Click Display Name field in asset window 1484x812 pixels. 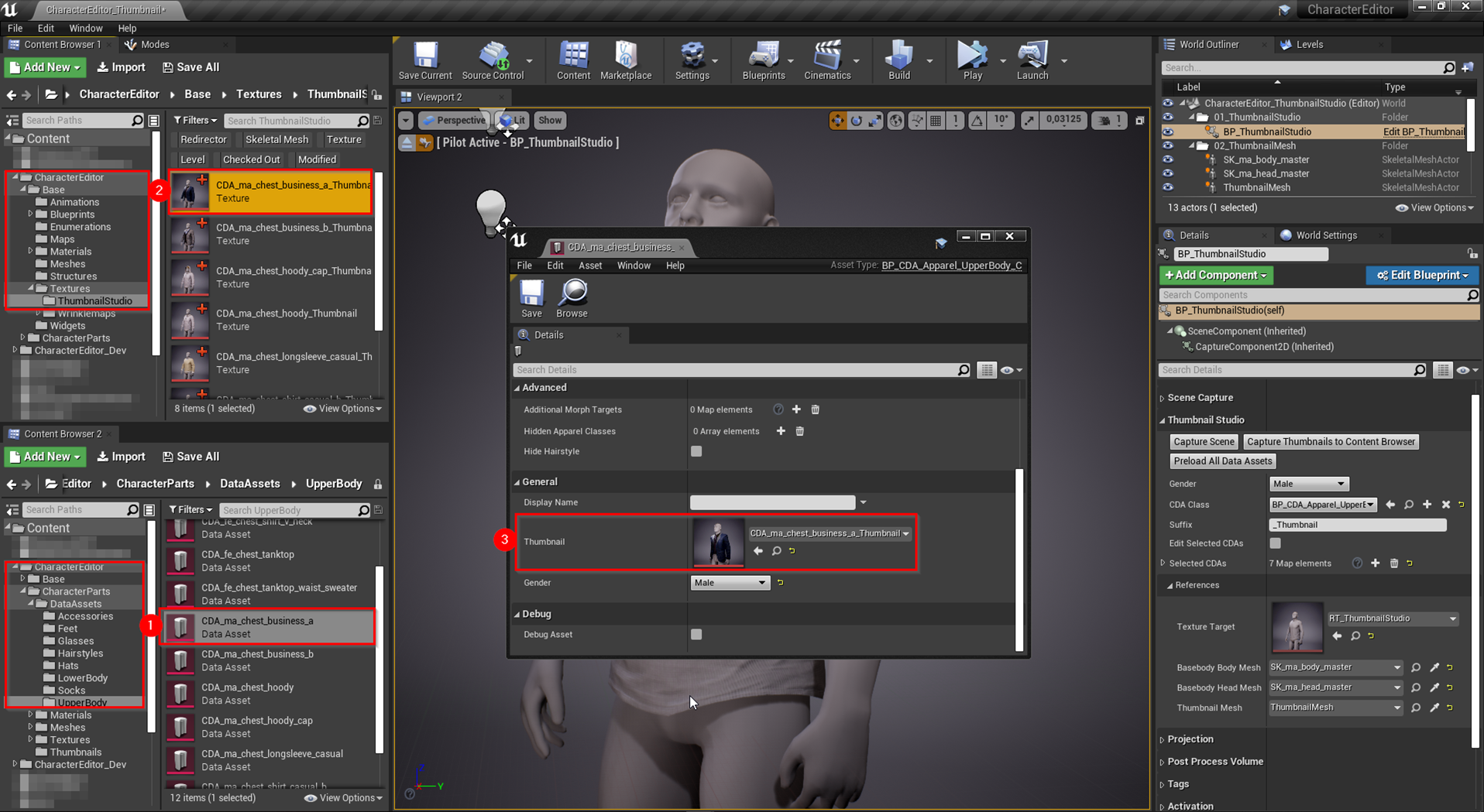(x=772, y=502)
